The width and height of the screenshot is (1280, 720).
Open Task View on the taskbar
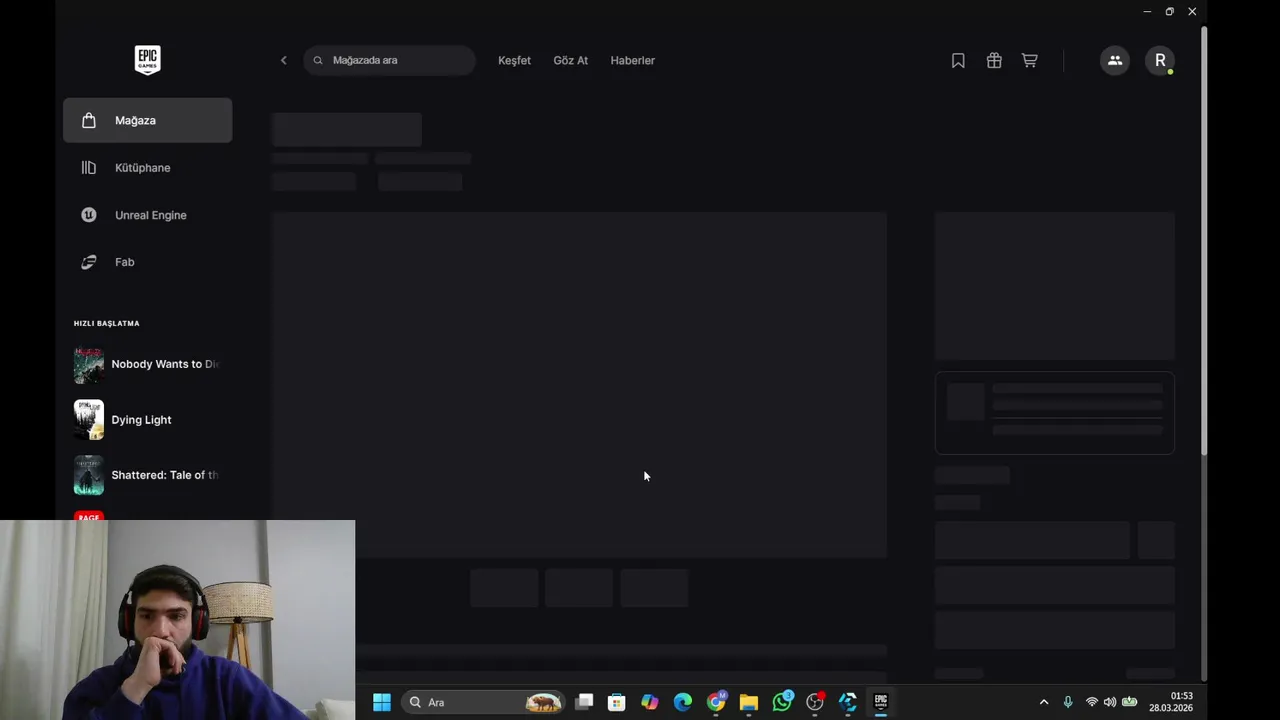pyautogui.click(x=584, y=702)
